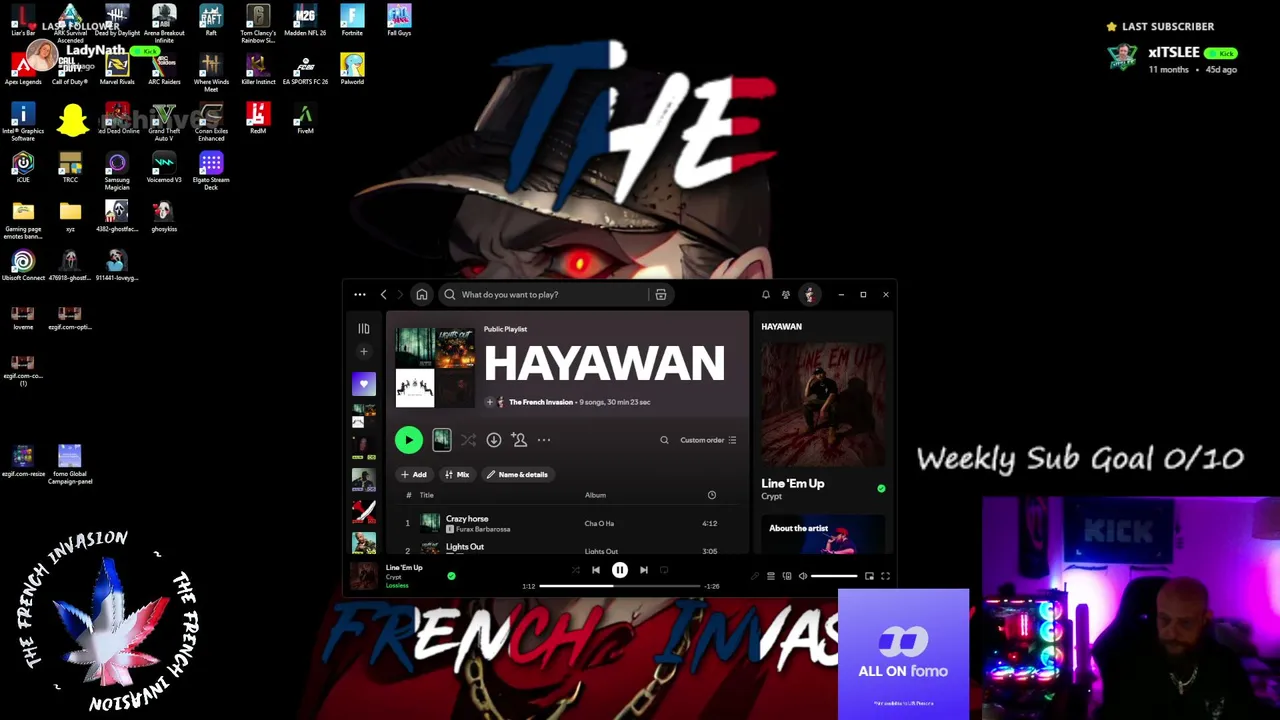The image size is (1280, 720).
Task: Open Connect to a device
Action: click(x=787, y=576)
